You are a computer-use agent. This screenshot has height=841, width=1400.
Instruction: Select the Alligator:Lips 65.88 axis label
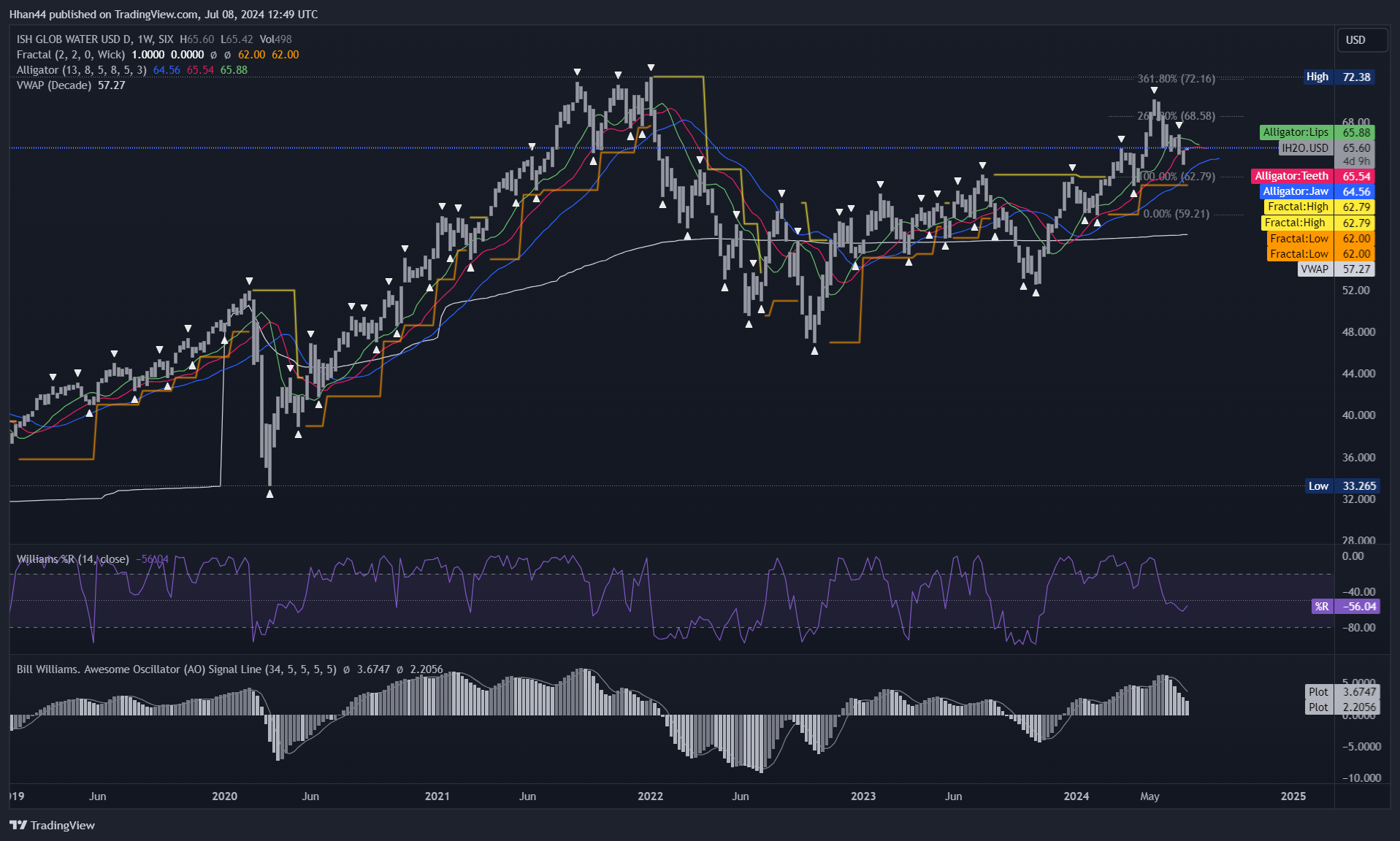coord(1317,133)
